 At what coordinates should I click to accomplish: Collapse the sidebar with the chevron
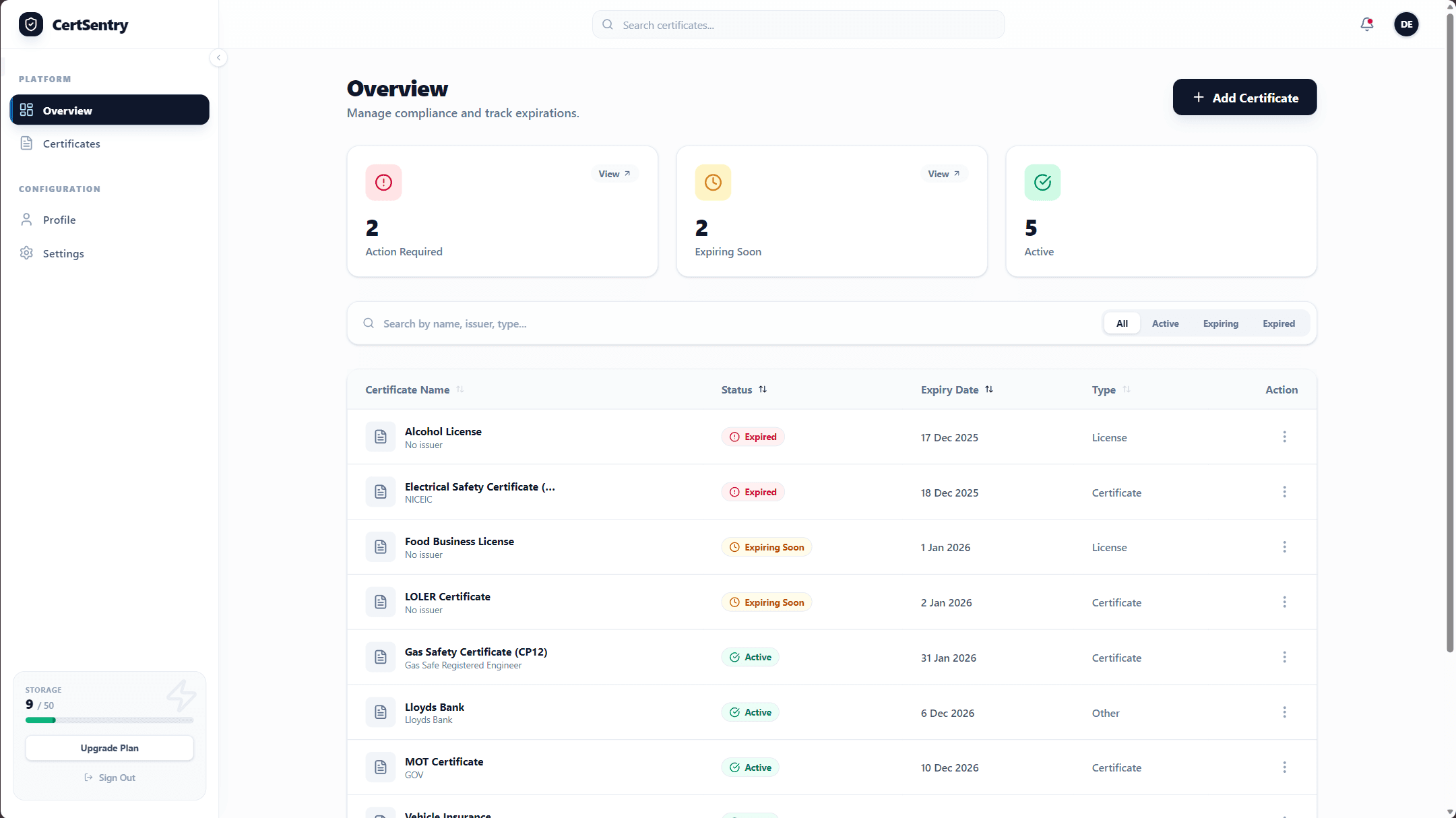(x=218, y=58)
